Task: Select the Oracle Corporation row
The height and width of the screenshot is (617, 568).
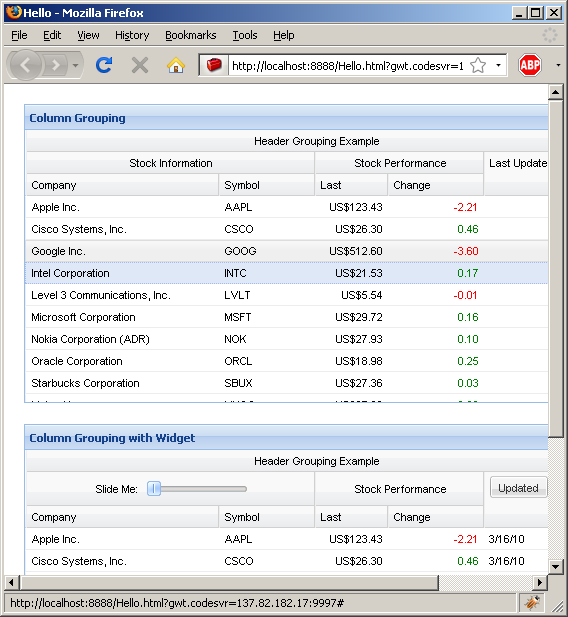Action: (287, 361)
